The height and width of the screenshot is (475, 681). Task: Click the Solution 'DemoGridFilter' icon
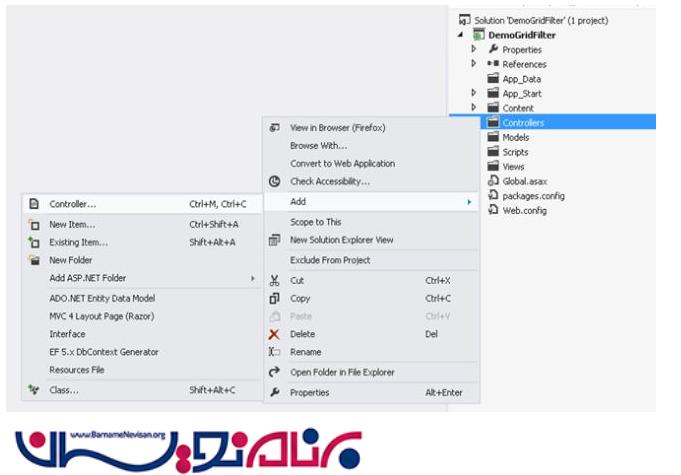point(465,20)
